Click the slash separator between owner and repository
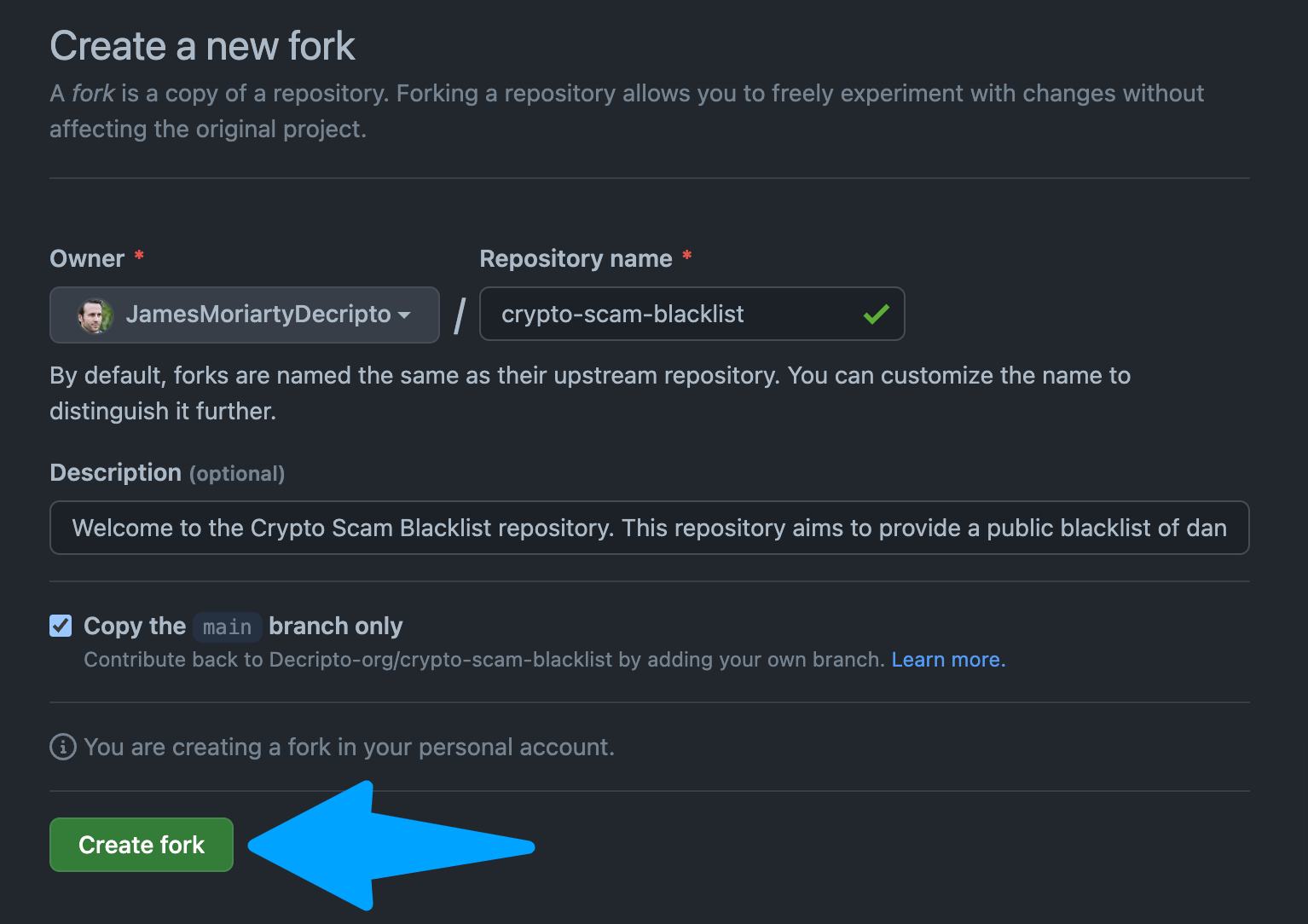 pos(458,315)
